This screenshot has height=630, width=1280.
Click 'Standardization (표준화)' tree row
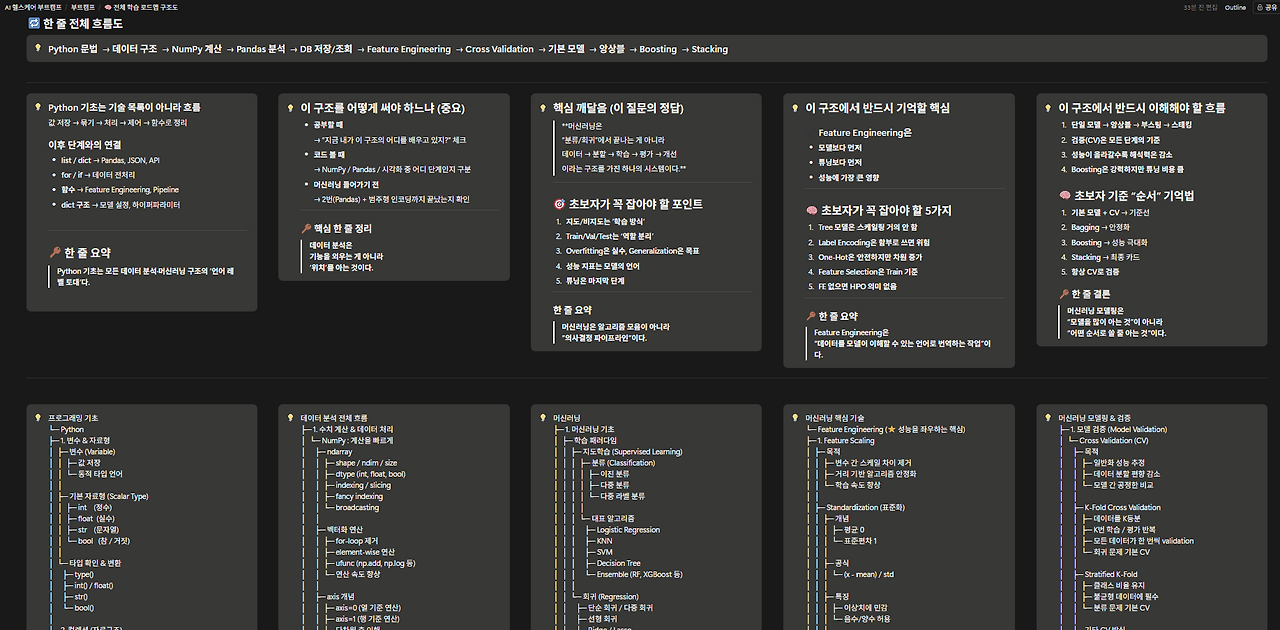tap(864, 508)
